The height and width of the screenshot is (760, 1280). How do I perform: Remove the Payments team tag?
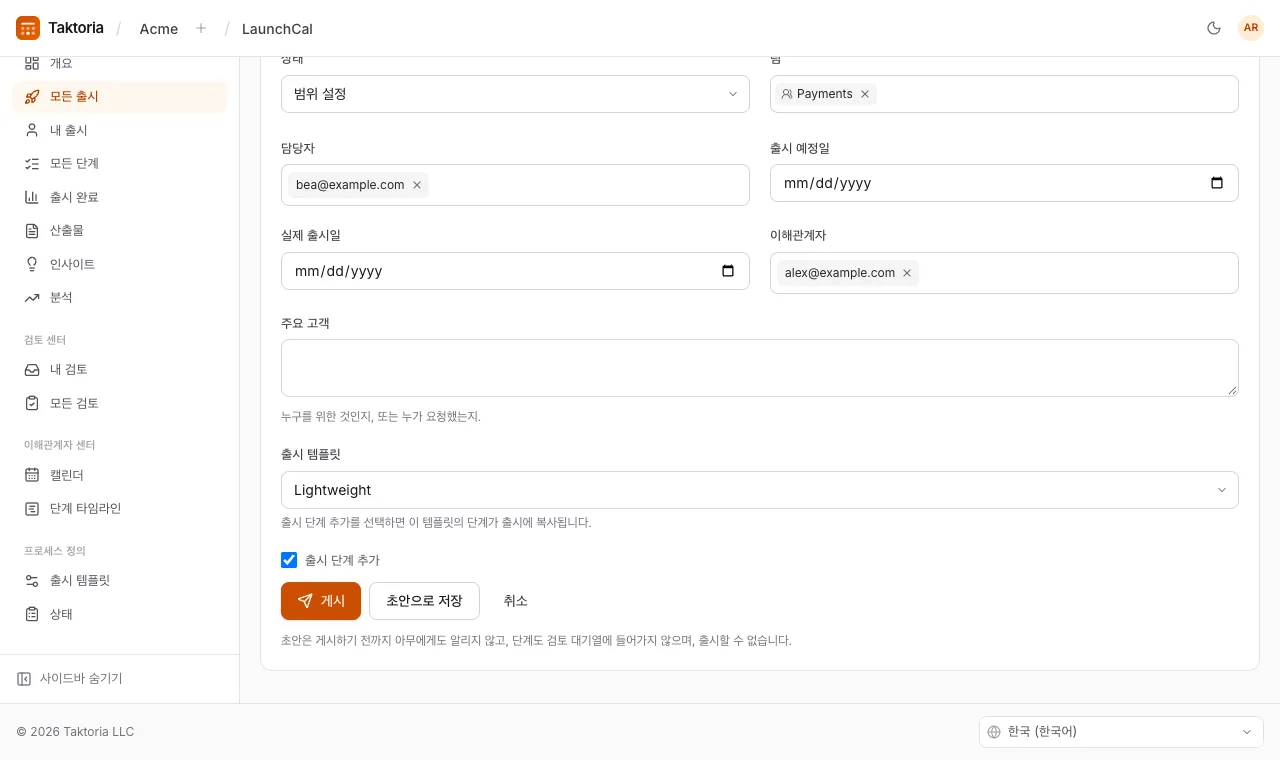[x=865, y=94]
